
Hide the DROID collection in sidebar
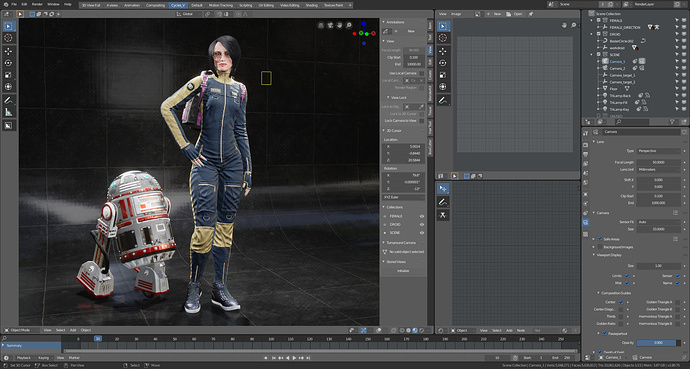(422, 224)
